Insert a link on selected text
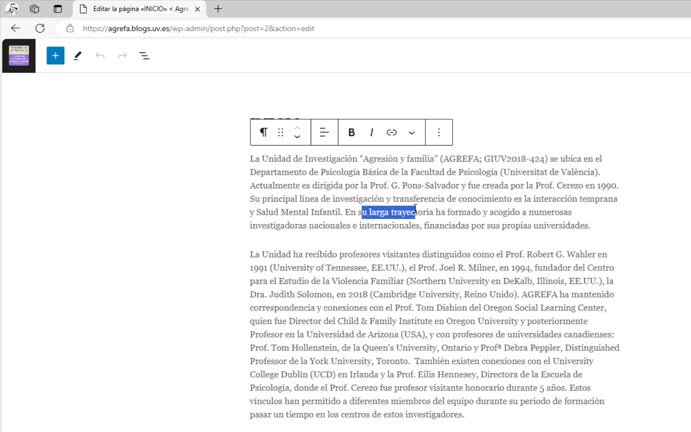The height and width of the screenshot is (432, 691). [391, 132]
